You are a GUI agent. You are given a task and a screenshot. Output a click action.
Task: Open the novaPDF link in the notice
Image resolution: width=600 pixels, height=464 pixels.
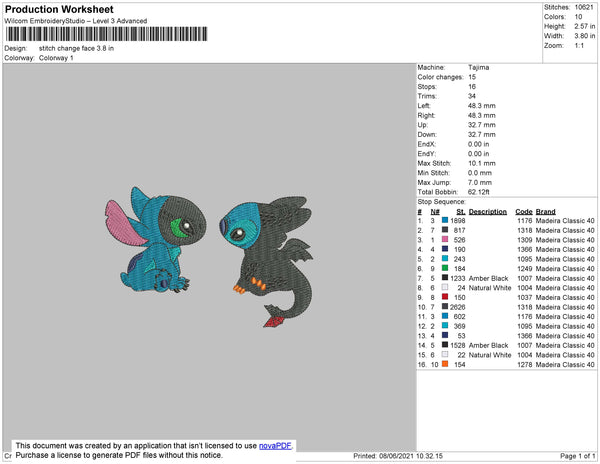[275, 446]
